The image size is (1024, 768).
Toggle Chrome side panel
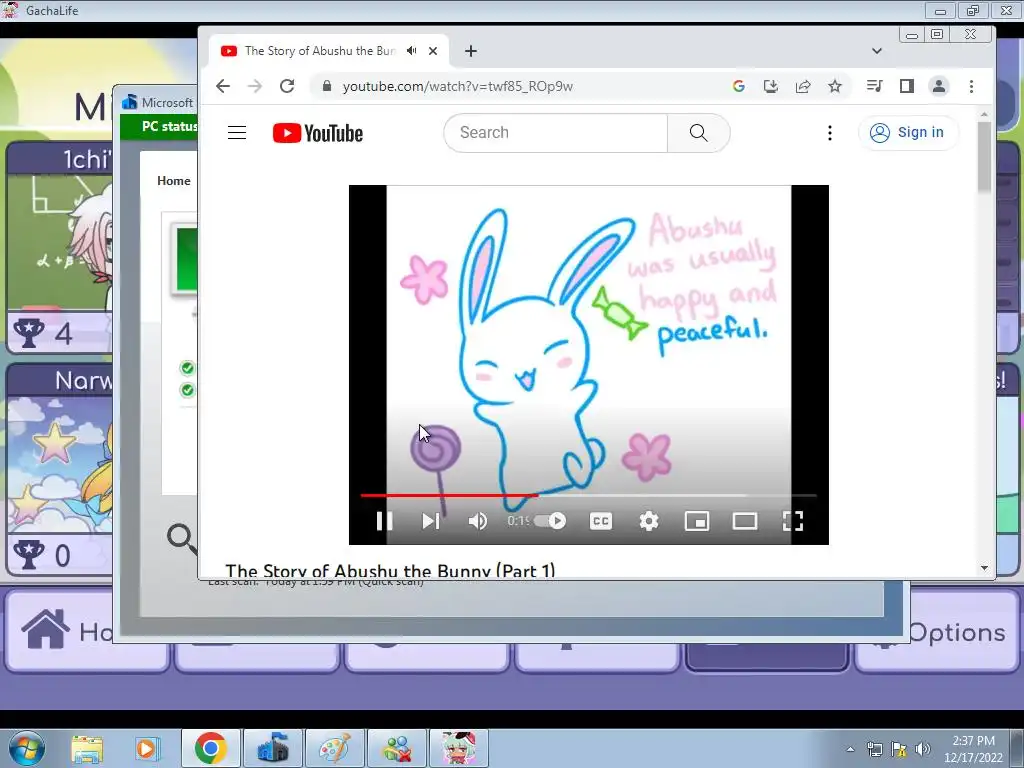[906, 86]
